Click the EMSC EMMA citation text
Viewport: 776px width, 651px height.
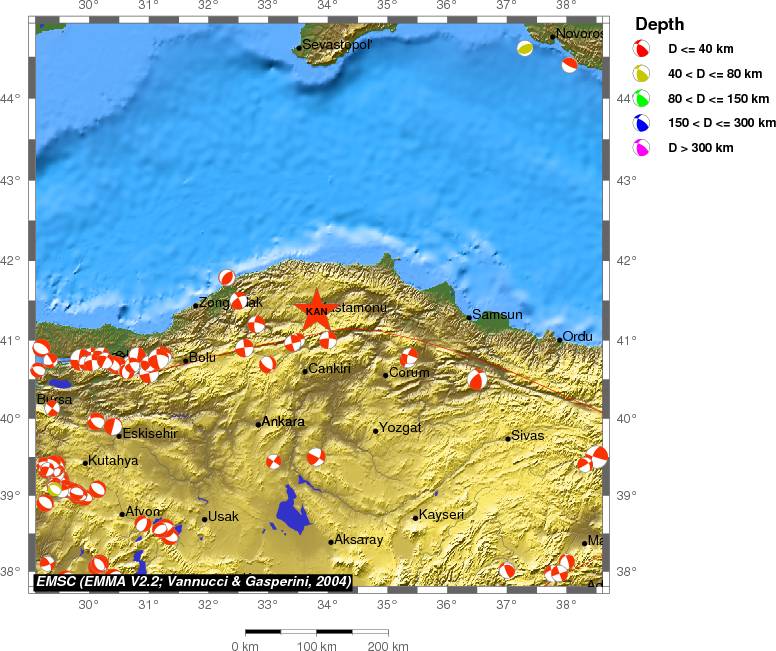point(193,580)
